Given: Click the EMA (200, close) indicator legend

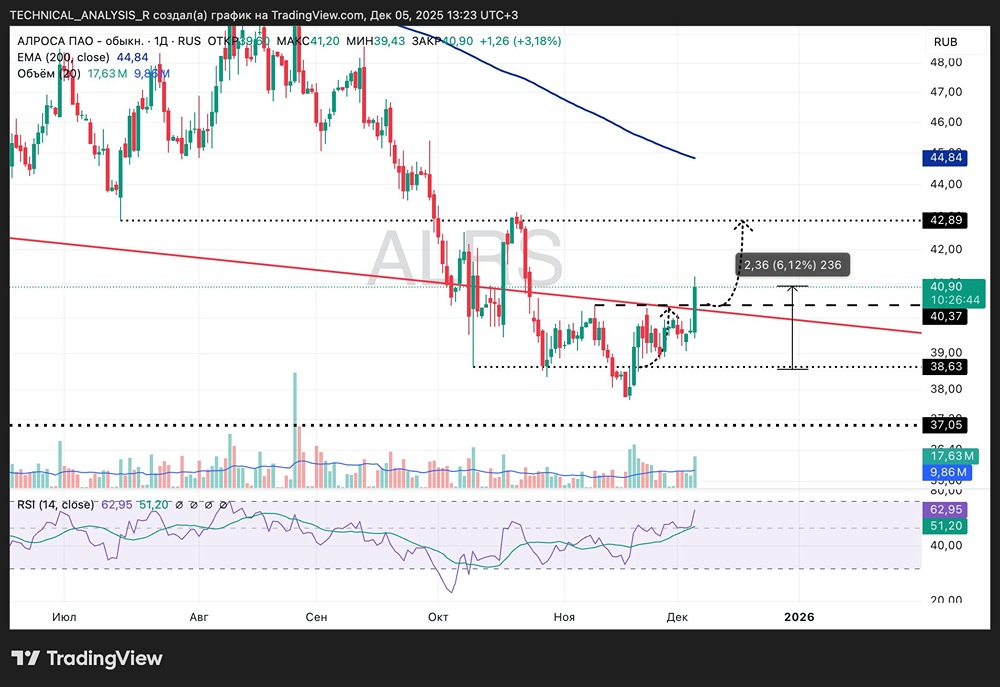Looking at the screenshot, I should point(61,57).
